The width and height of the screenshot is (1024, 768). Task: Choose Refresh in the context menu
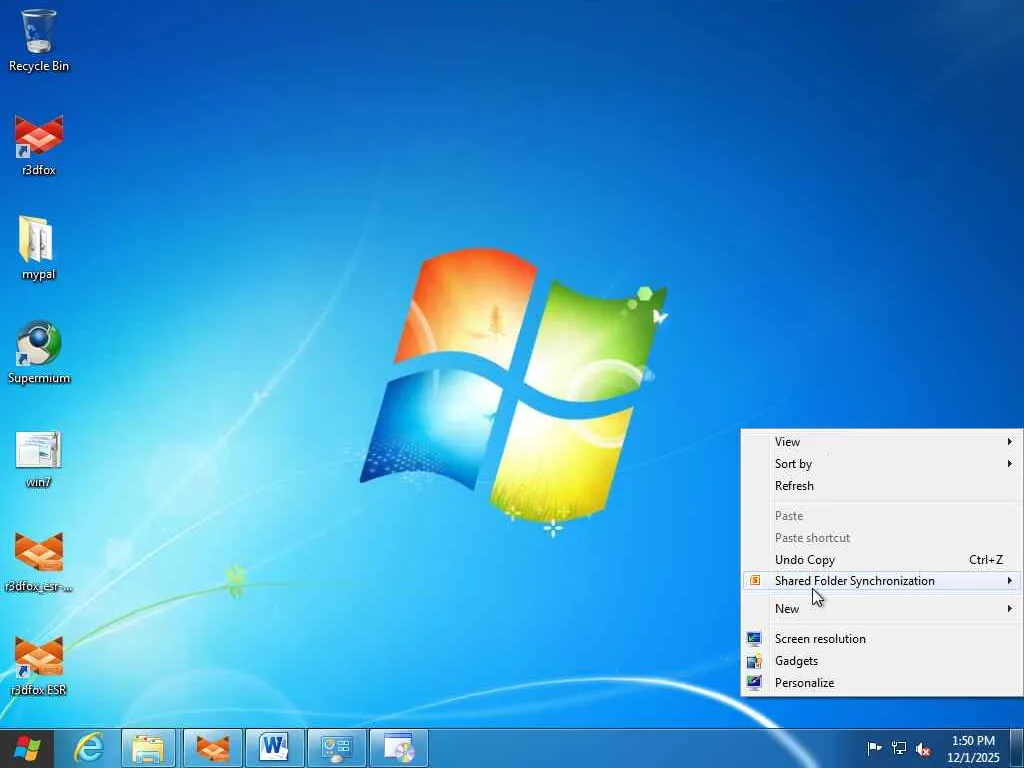pos(882,486)
